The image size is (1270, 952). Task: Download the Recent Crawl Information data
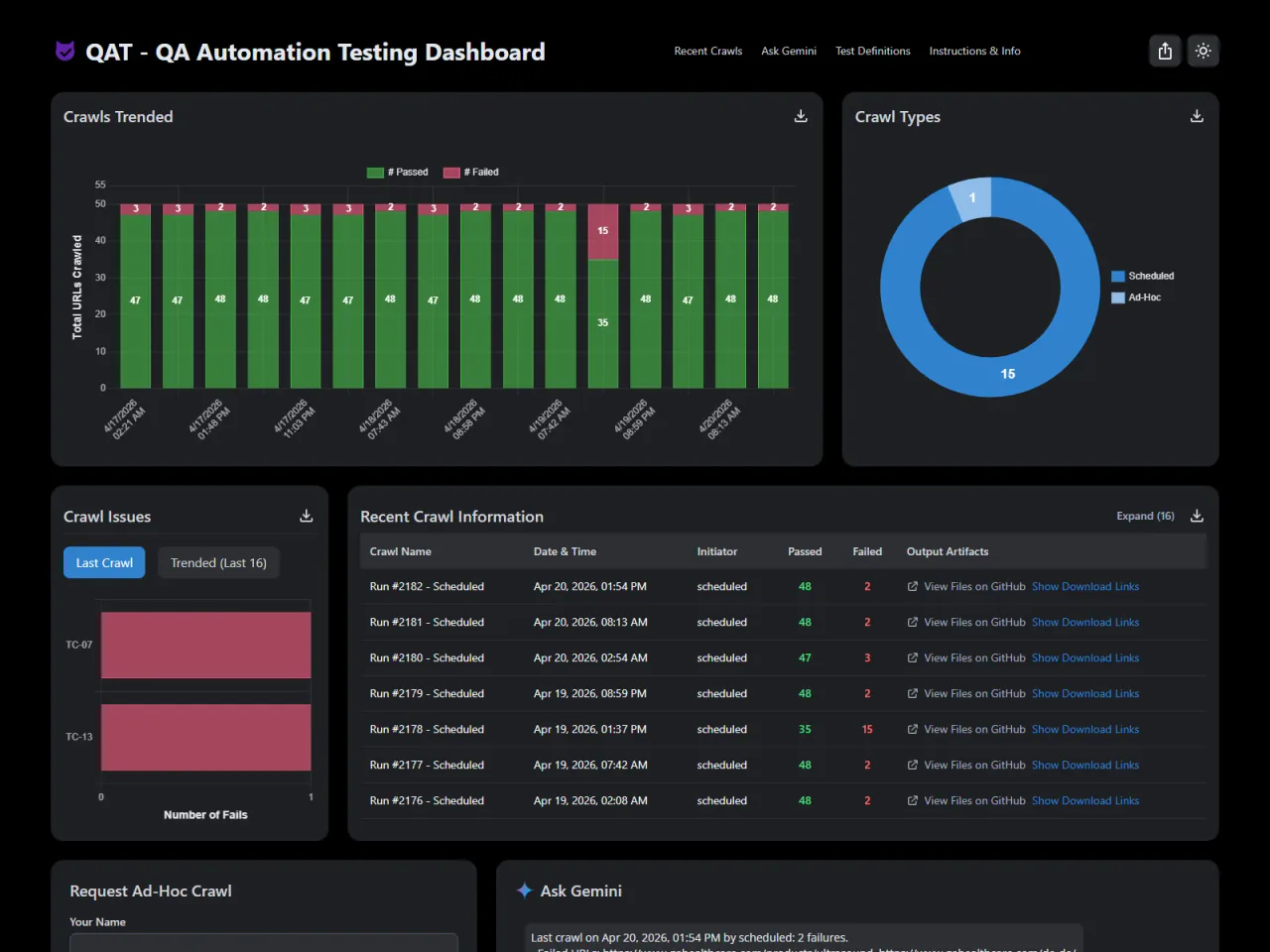click(x=1197, y=516)
